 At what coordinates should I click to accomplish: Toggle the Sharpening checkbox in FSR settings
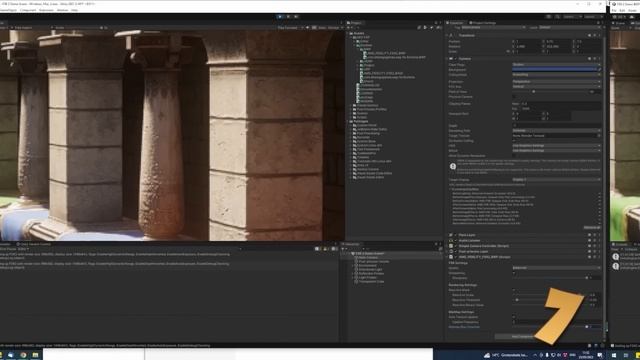pyautogui.click(x=514, y=273)
